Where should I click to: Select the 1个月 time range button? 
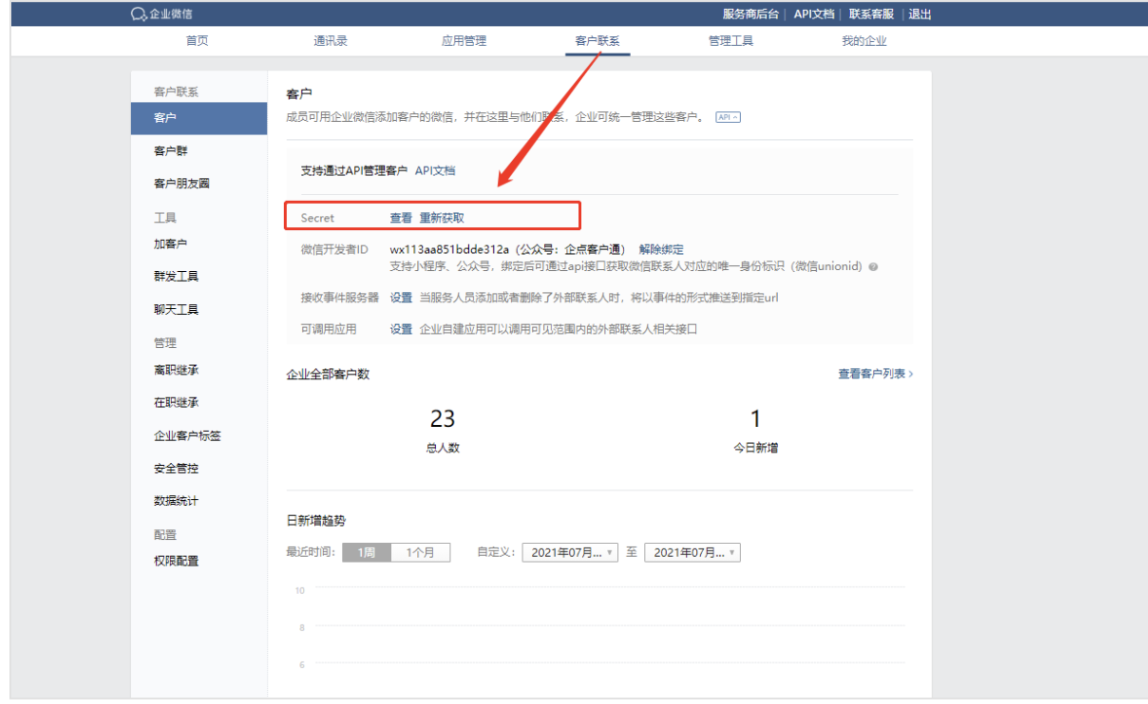click(x=420, y=553)
